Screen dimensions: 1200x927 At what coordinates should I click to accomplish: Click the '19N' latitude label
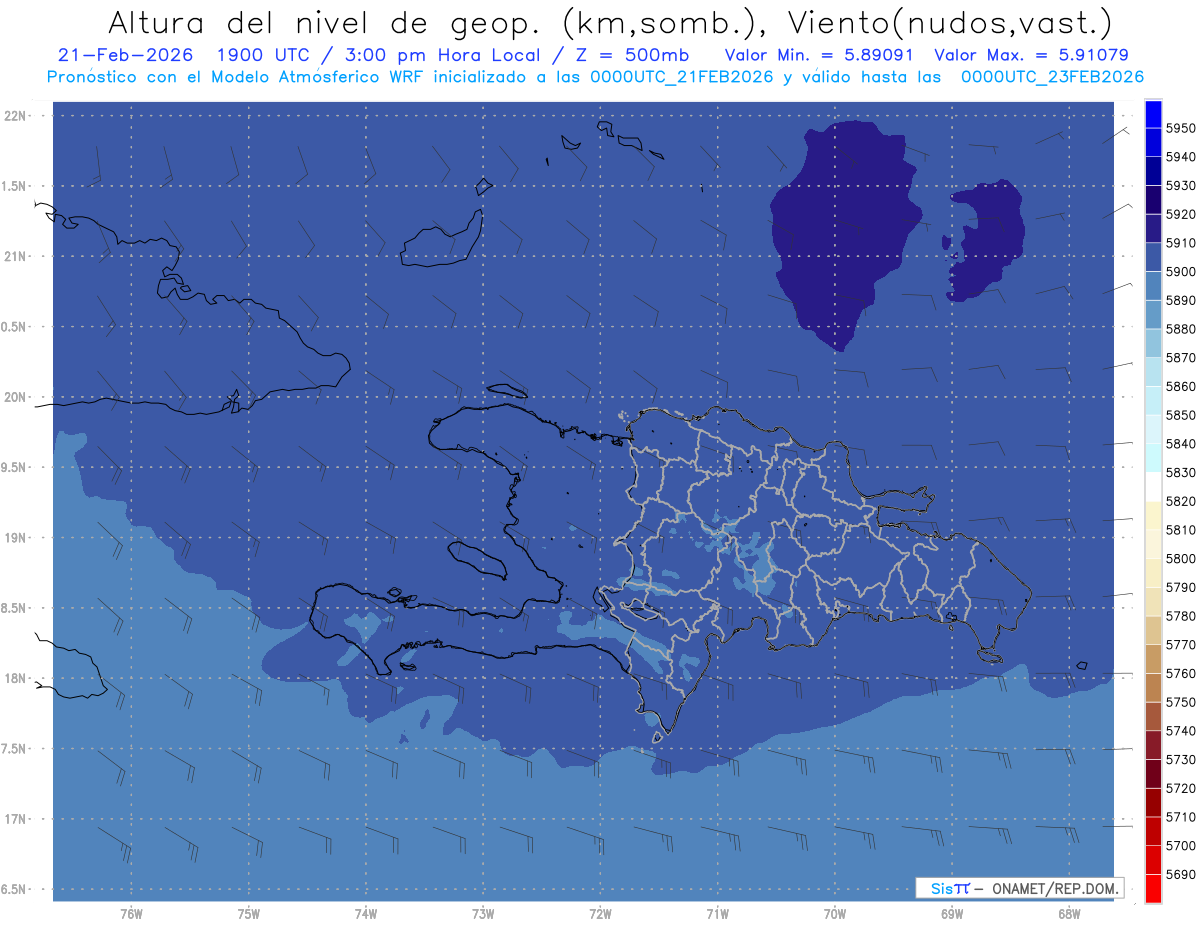tap(17, 538)
